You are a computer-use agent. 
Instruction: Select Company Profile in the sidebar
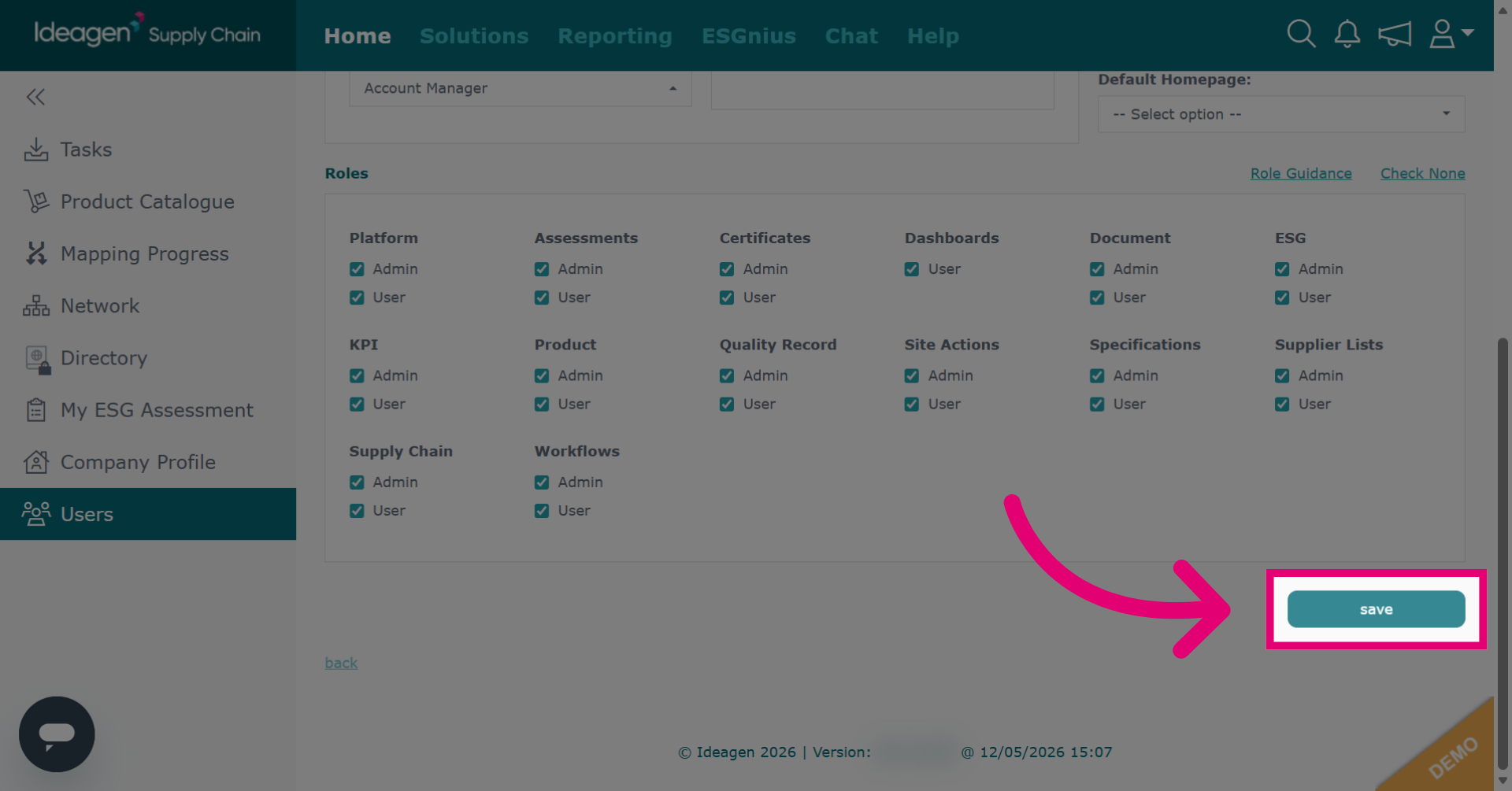click(x=148, y=462)
